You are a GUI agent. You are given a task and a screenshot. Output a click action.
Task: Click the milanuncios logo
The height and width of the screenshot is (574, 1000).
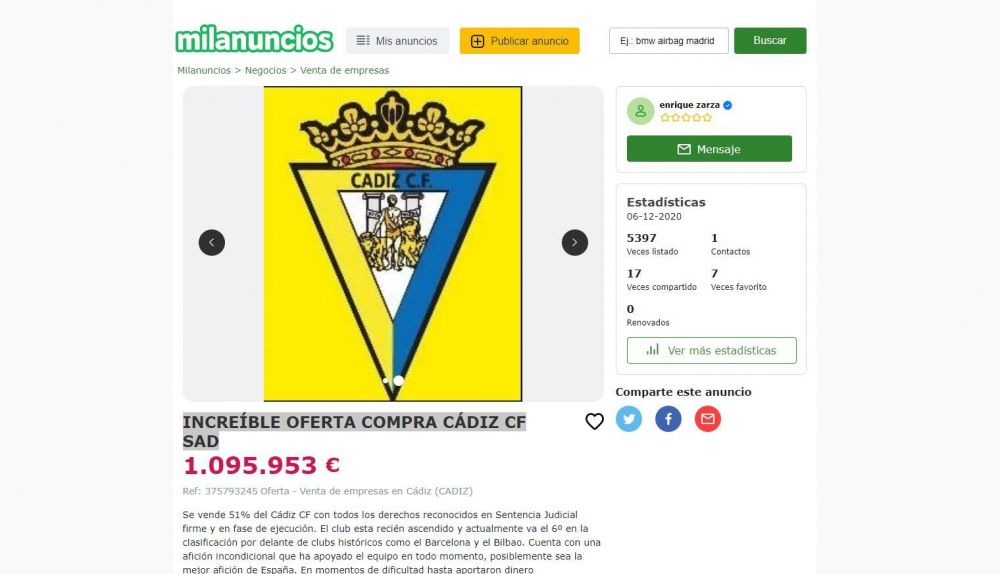pyautogui.click(x=254, y=40)
